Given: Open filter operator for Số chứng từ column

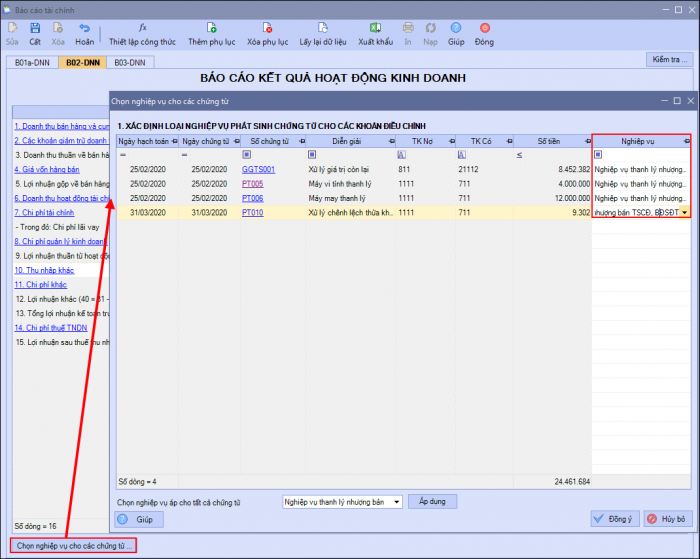Looking at the screenshot, I should [x=246, y=154].
